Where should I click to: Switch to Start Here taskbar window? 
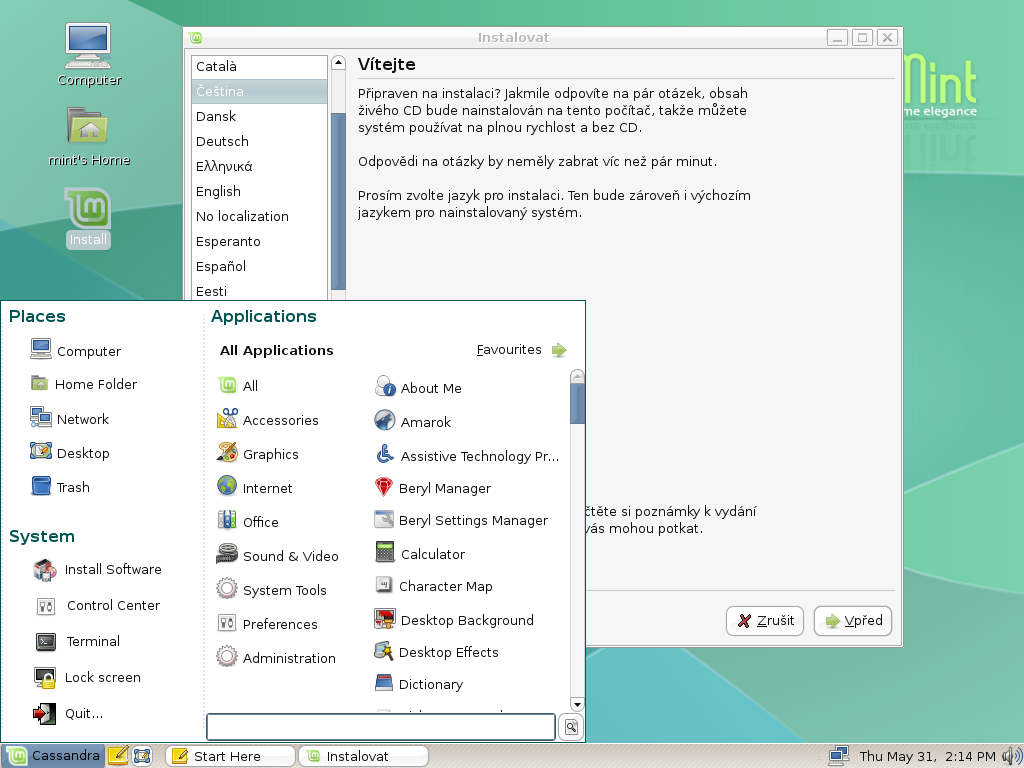pyautogui.click(x=230, y=756)
